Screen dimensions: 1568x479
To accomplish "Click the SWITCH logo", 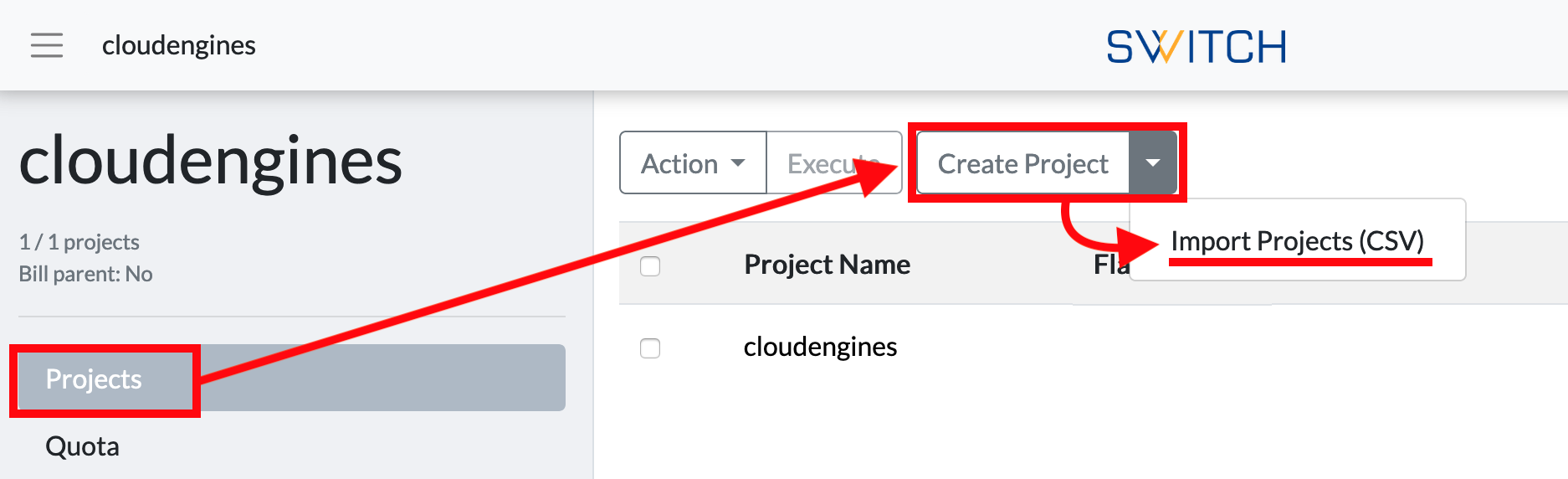I will [x=1196, y=47].
